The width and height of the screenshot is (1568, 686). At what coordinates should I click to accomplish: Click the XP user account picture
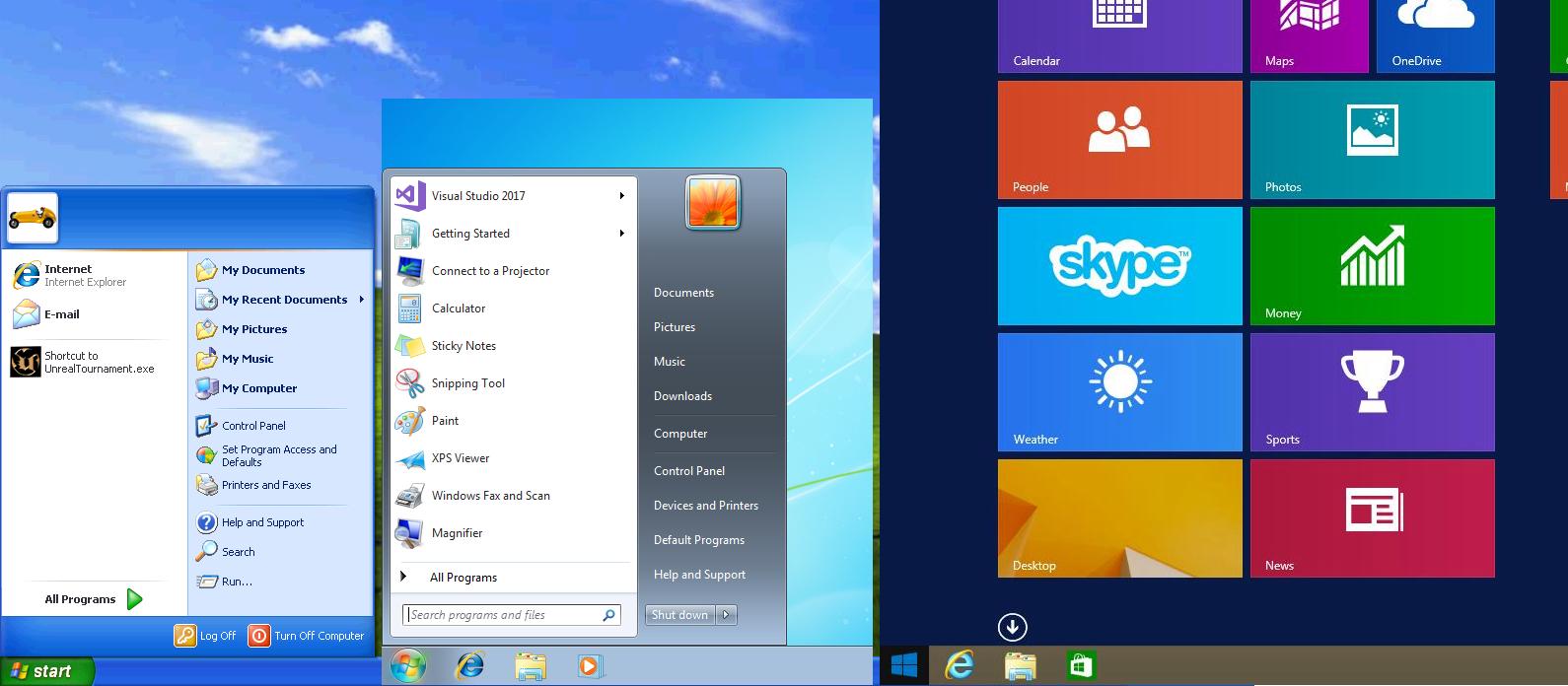click(33, 218)
